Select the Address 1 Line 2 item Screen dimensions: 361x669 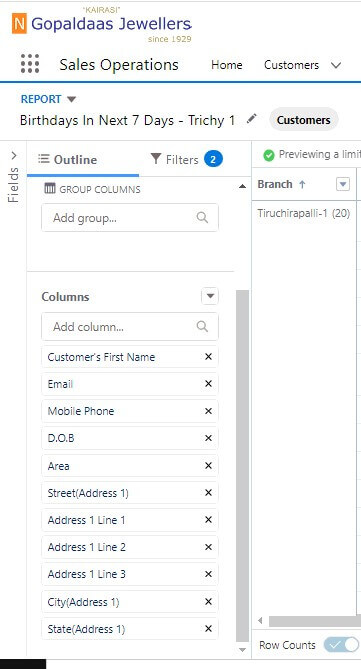click(x=130, y=547)
